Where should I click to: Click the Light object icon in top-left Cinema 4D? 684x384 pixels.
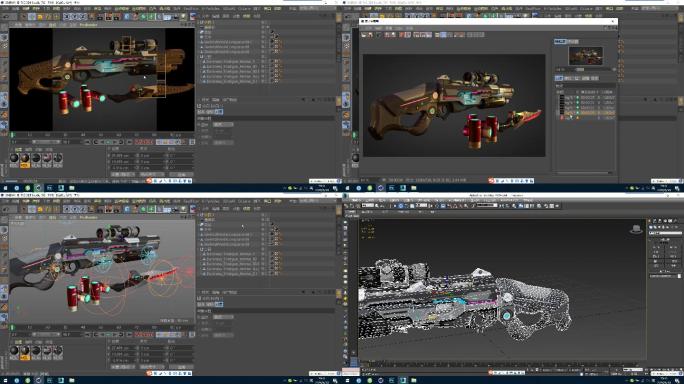pos(184,17)
